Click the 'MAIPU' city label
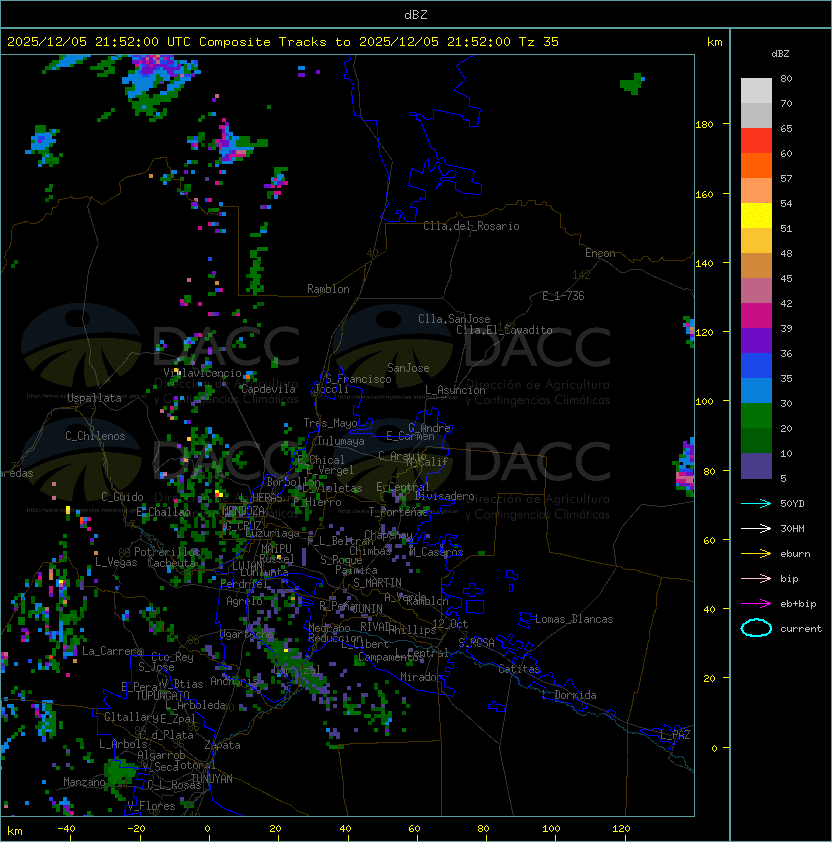Image resolution: width=832 pixels, height=842 pixels. pos(276,549)
